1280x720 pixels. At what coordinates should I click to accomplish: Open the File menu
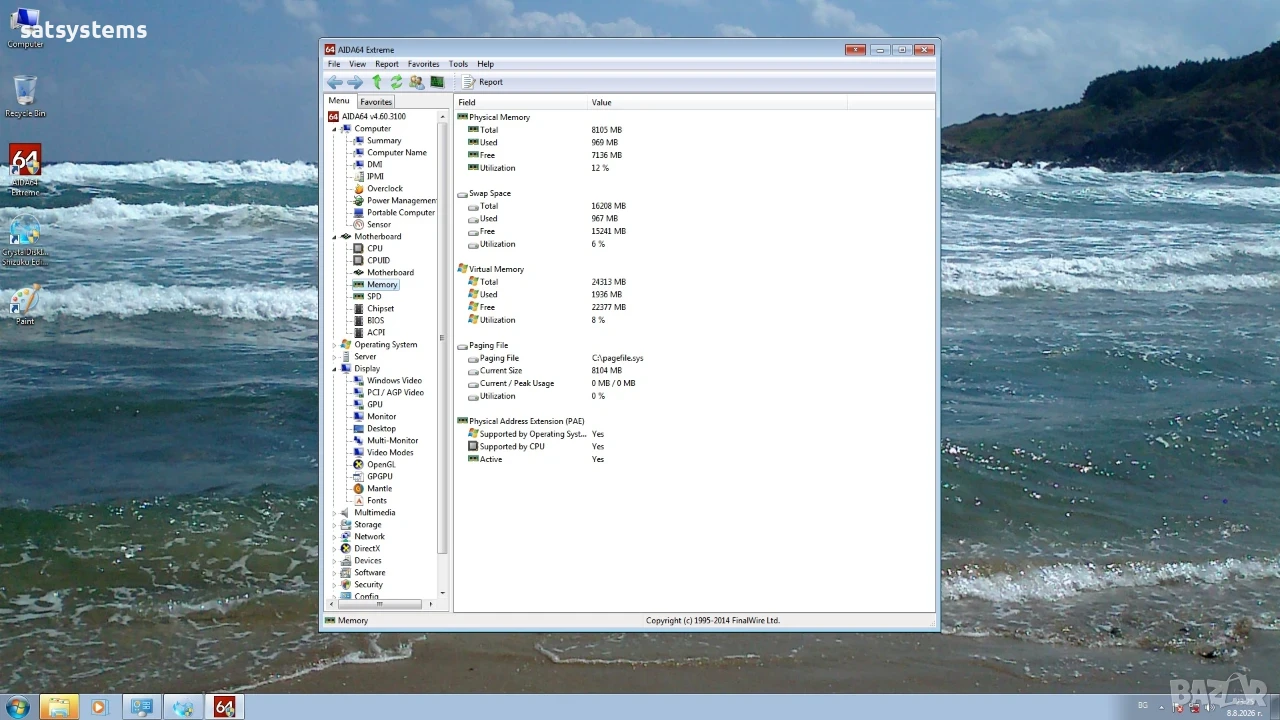(x=334, y=64)
